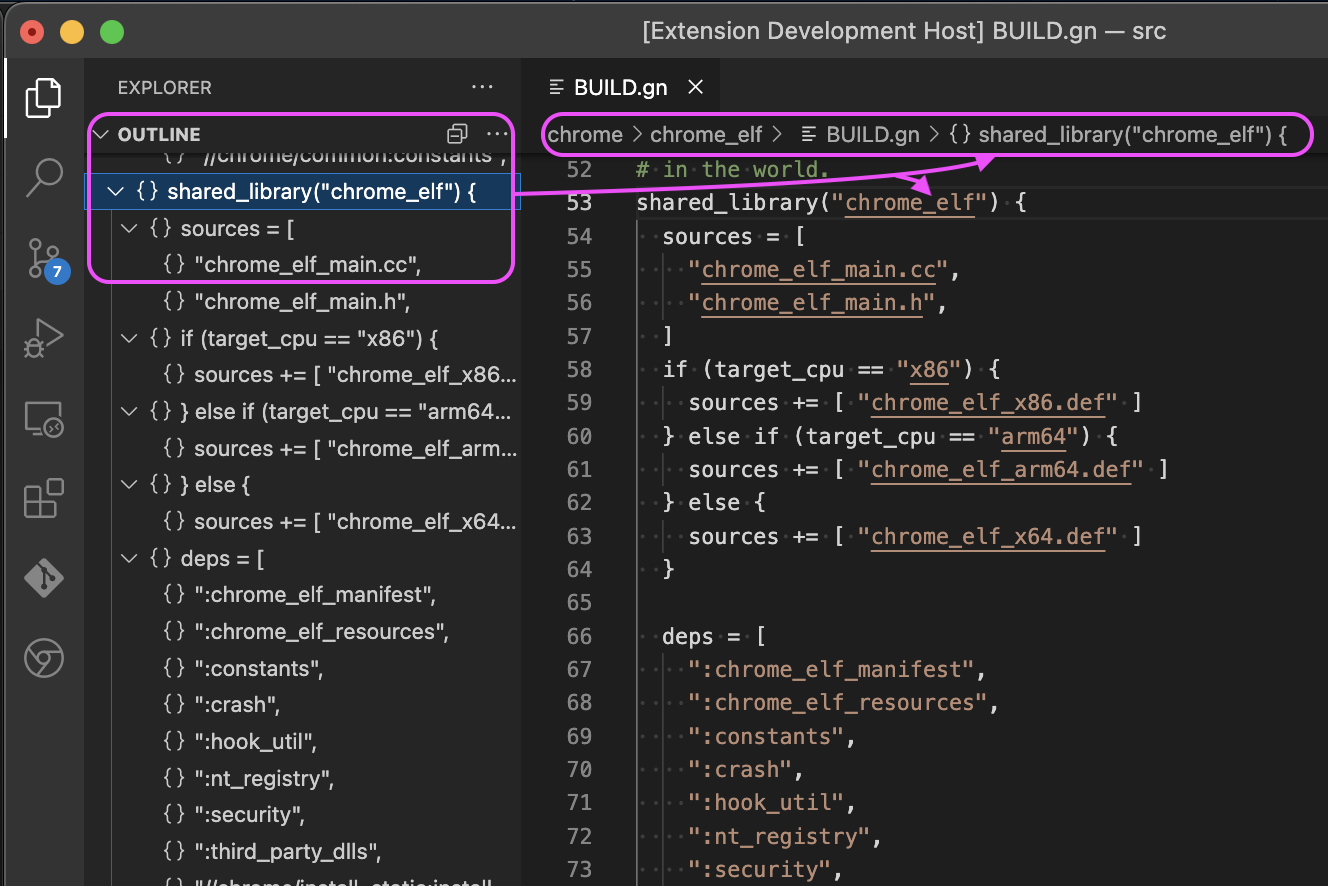Click Collapse All icon in Outline header
This screenshot has height=886, width=1328.
pyautogui.click(x=457, y=134)
